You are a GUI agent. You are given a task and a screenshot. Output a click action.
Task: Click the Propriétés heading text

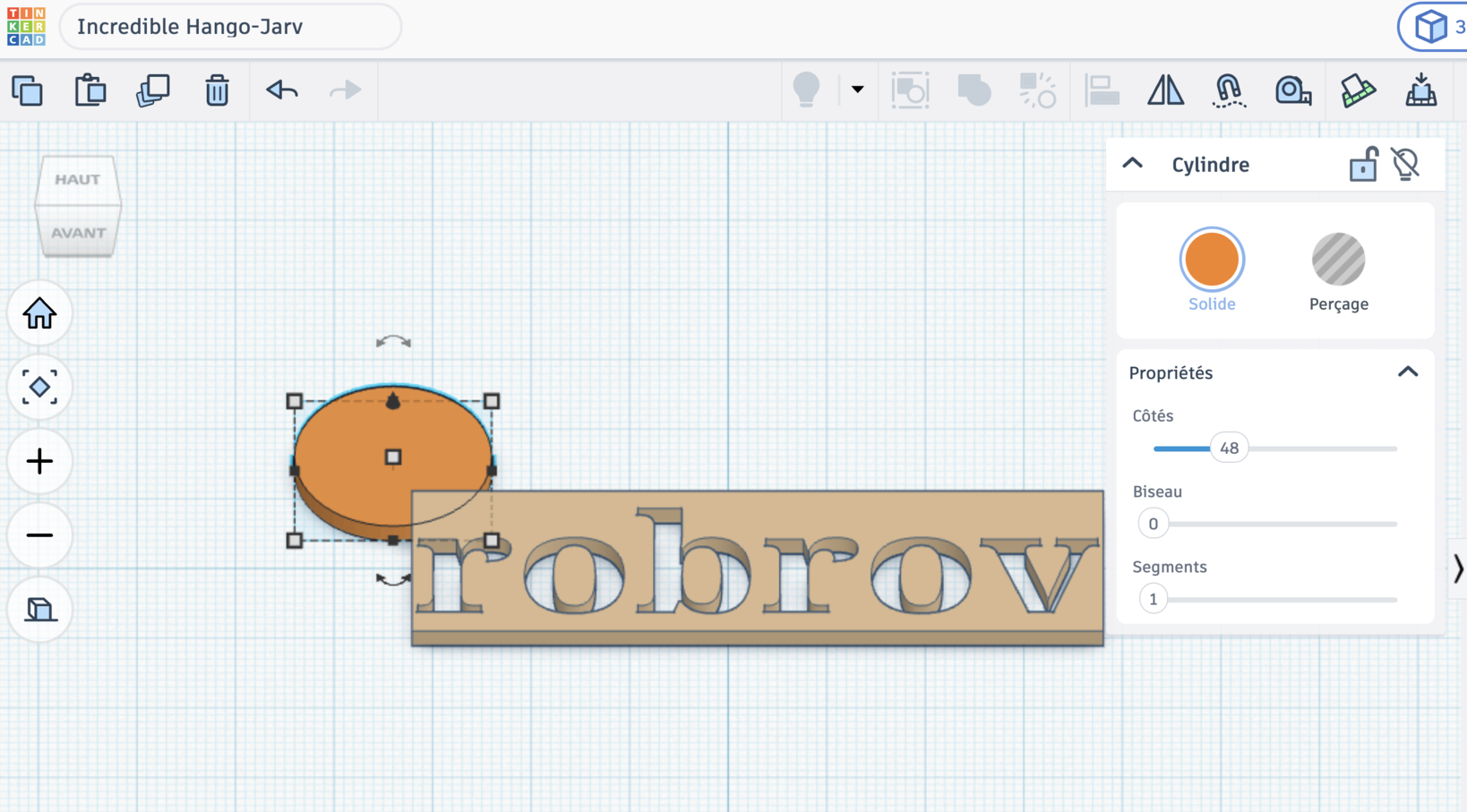pos(1171,373)
